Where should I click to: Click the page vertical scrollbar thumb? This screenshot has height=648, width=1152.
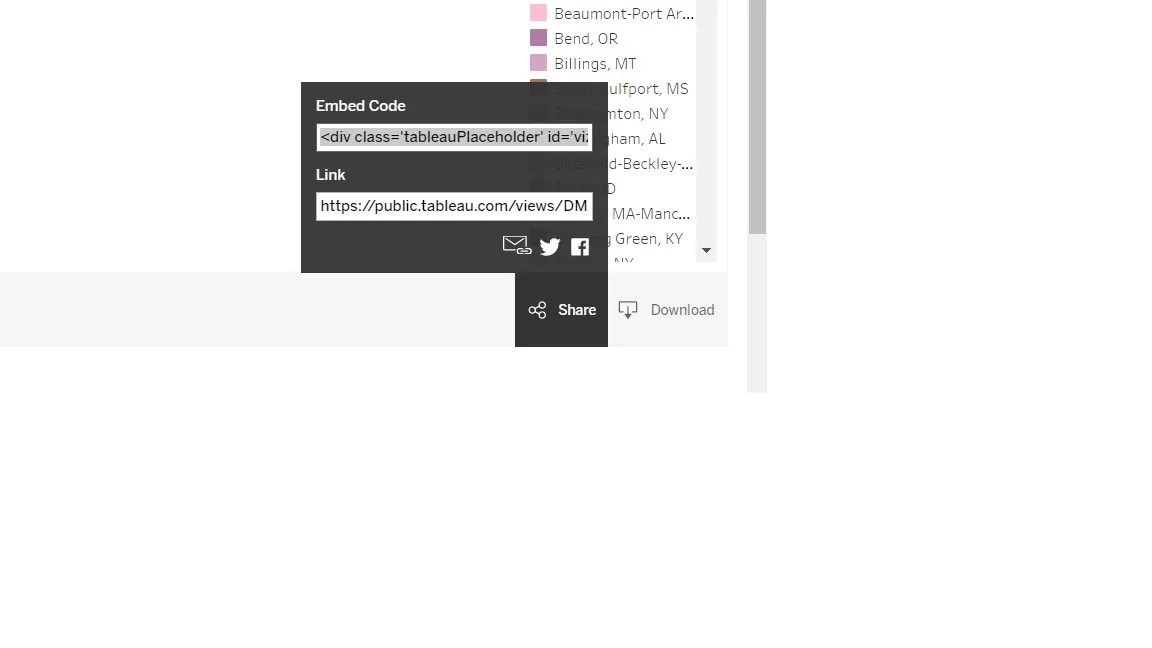coord(757,117)
